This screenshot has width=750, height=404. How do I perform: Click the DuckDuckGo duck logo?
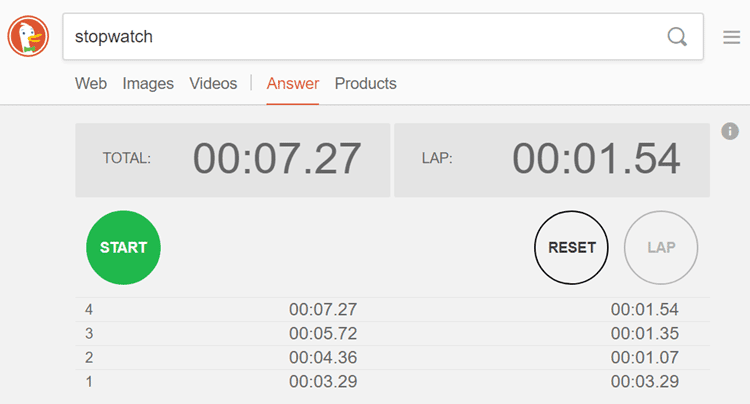[x=28, y=37]
